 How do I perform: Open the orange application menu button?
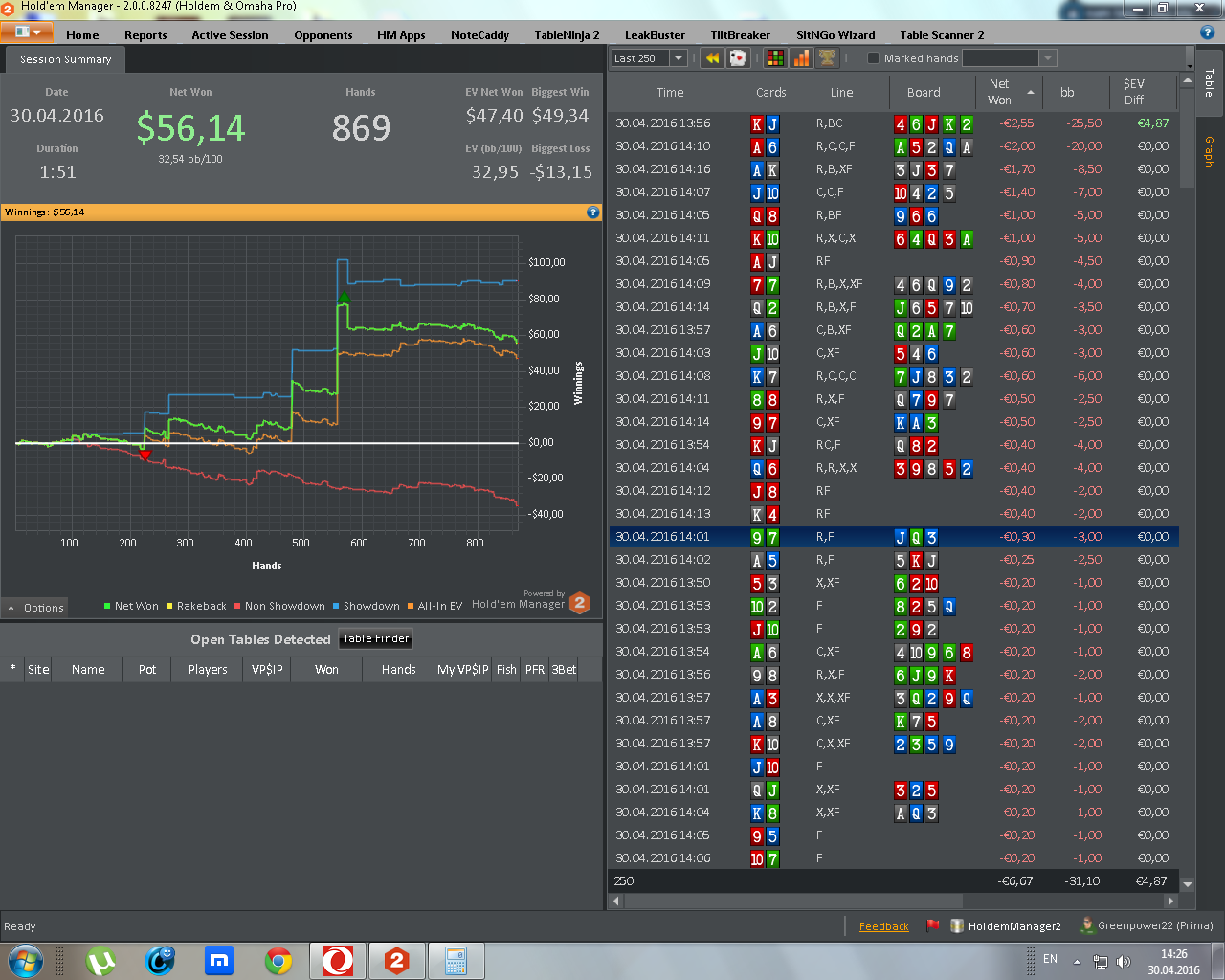coord(27,32)
